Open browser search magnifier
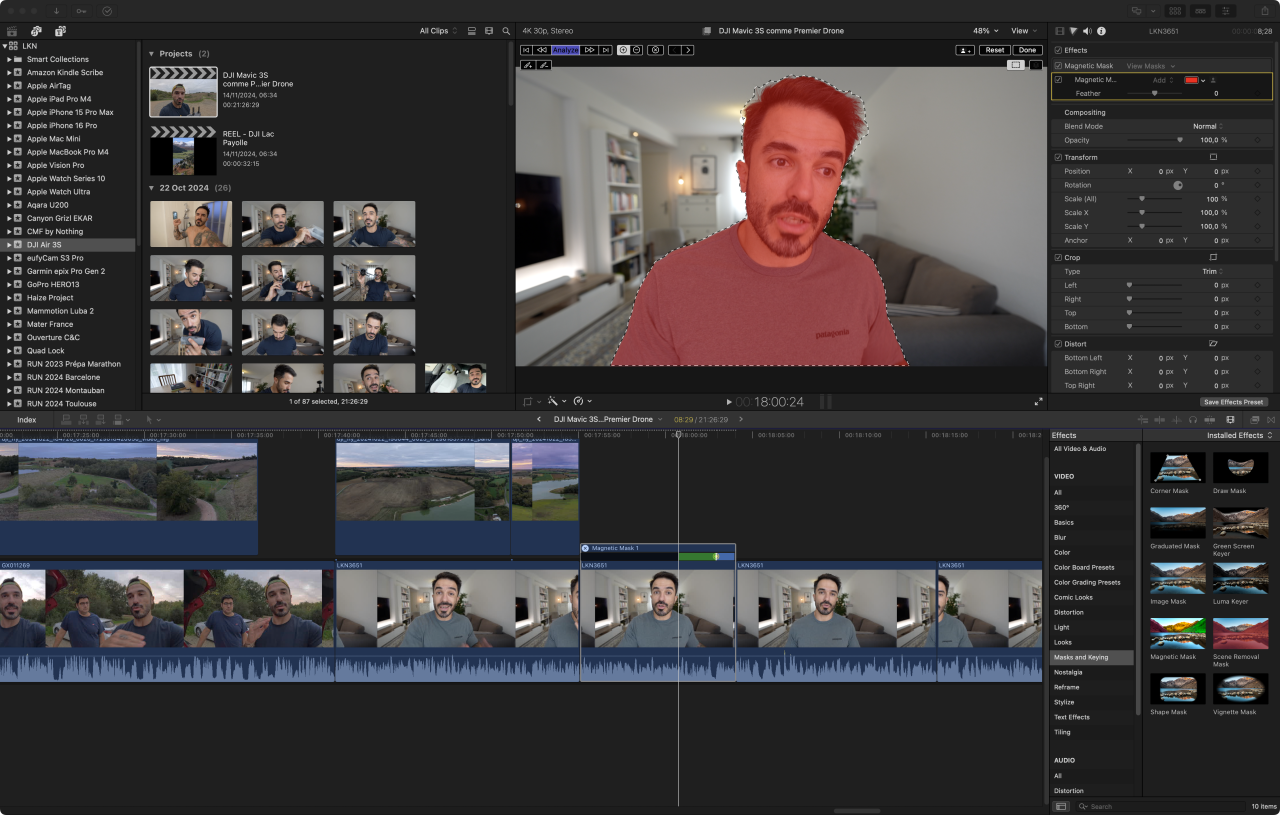This screenshot has width=1280, height=815. pos(506,31)
